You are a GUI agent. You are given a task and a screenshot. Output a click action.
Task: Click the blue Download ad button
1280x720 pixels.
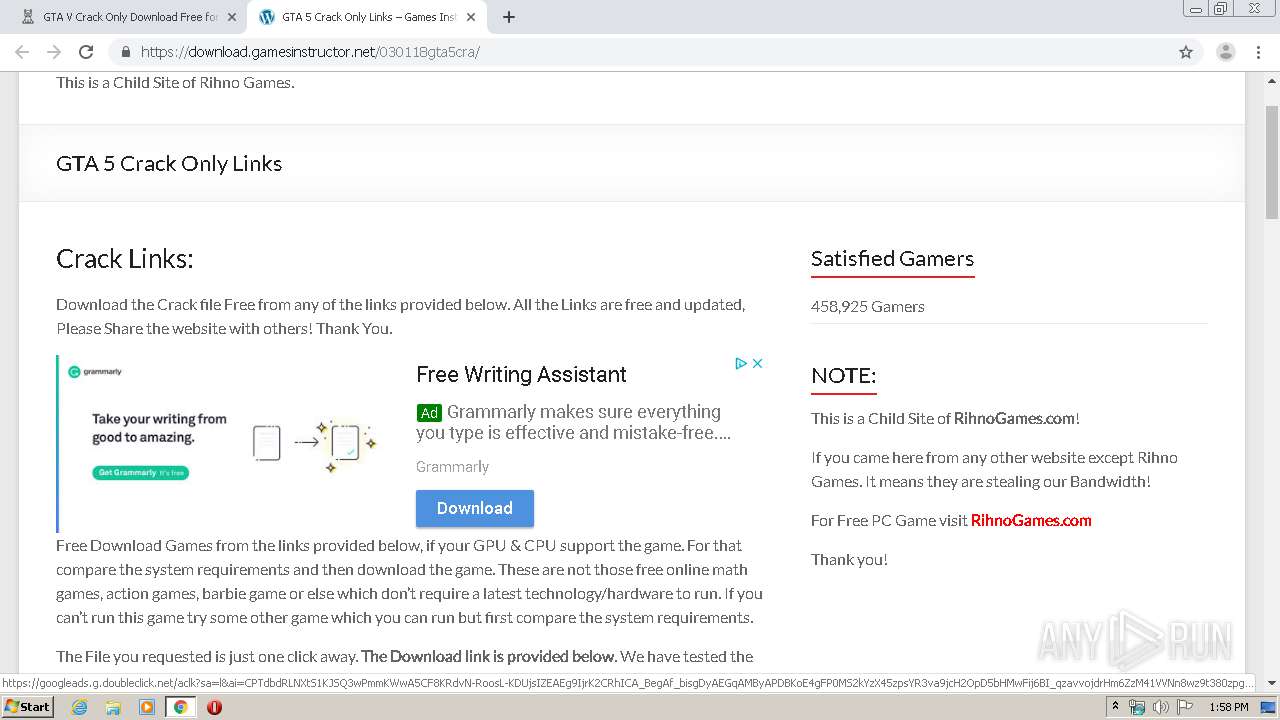tap(475, 508)
